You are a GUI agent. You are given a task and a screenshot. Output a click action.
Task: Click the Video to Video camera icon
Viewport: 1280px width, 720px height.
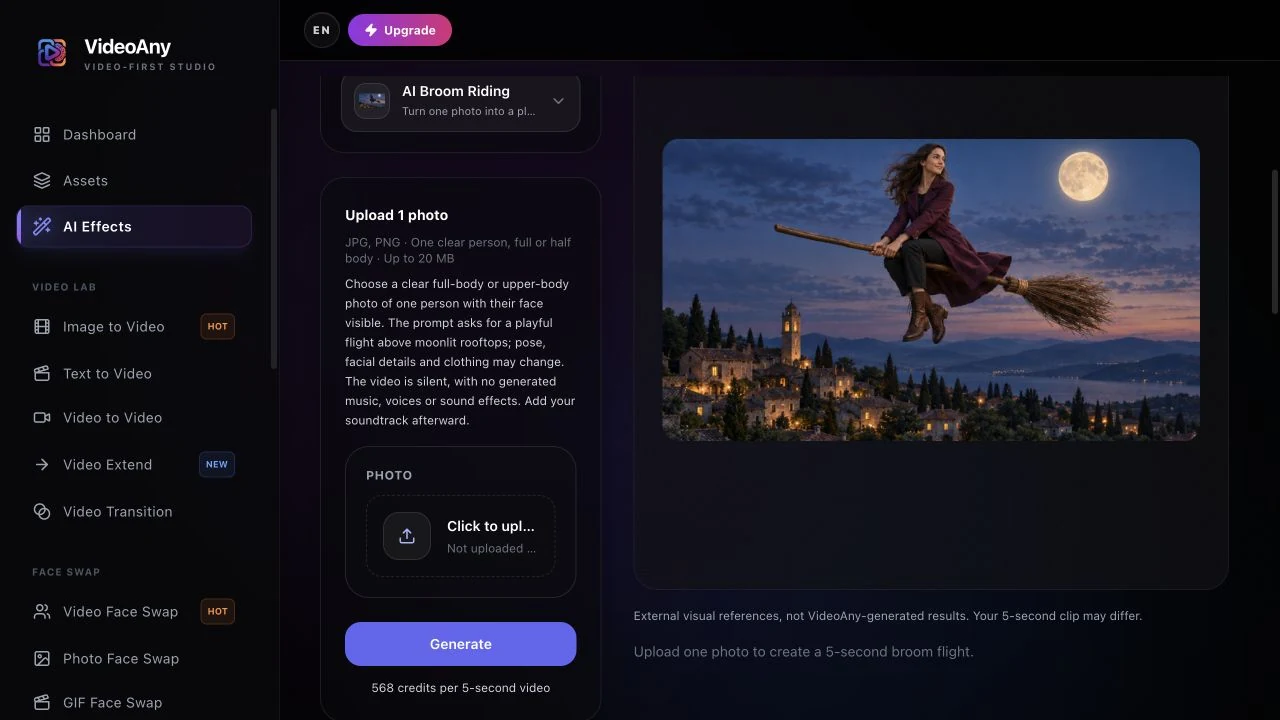coord(42,418)
